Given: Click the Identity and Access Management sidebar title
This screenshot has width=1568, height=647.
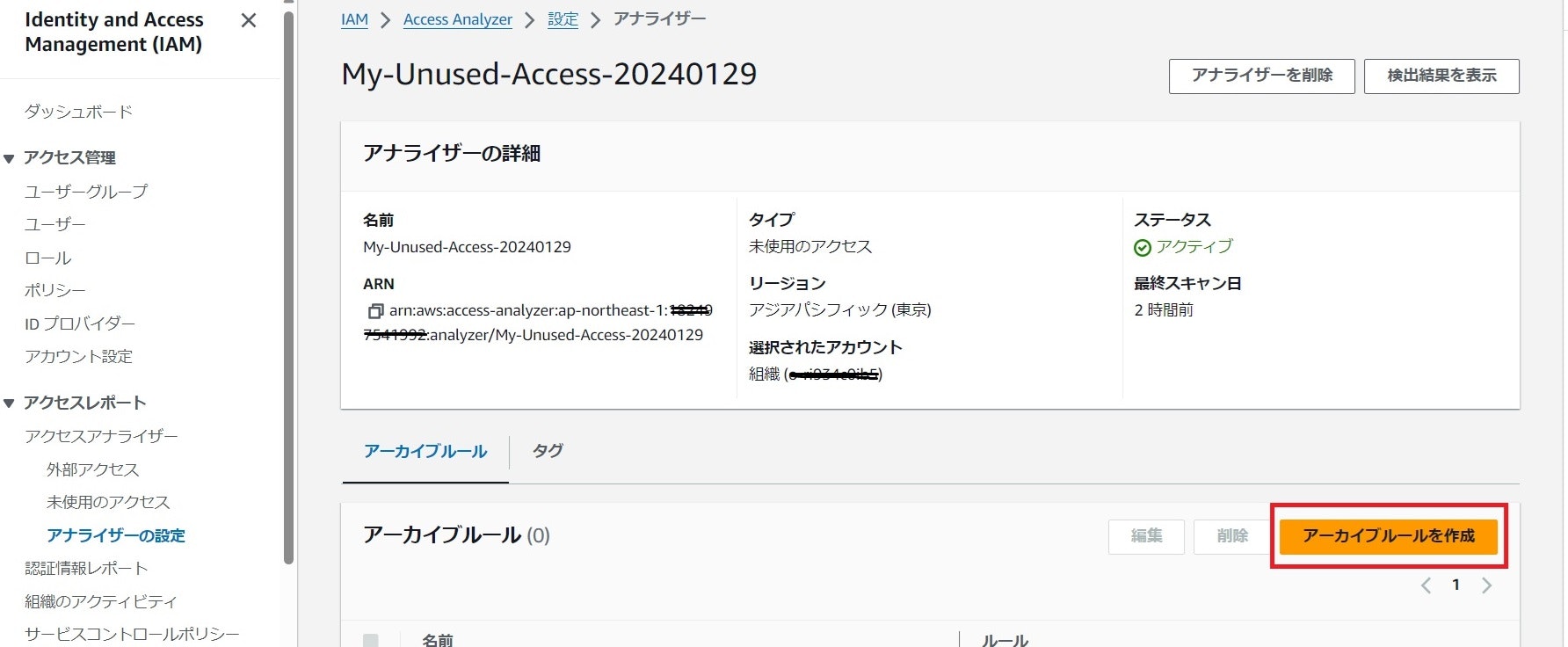Looking at the screenshot, I should (114, 32).
